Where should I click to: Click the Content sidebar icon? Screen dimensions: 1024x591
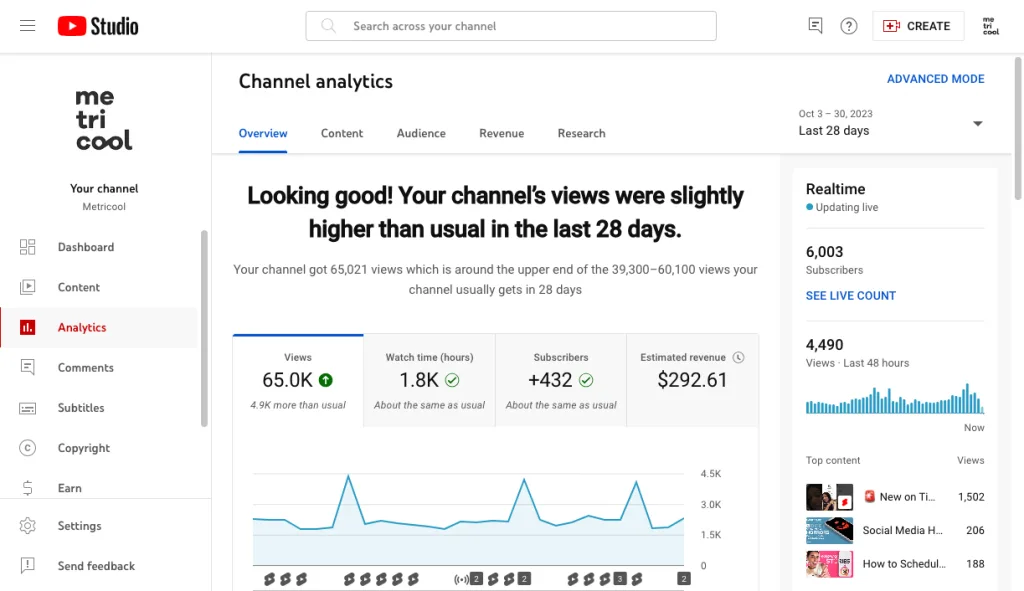[x=27, y=287]
